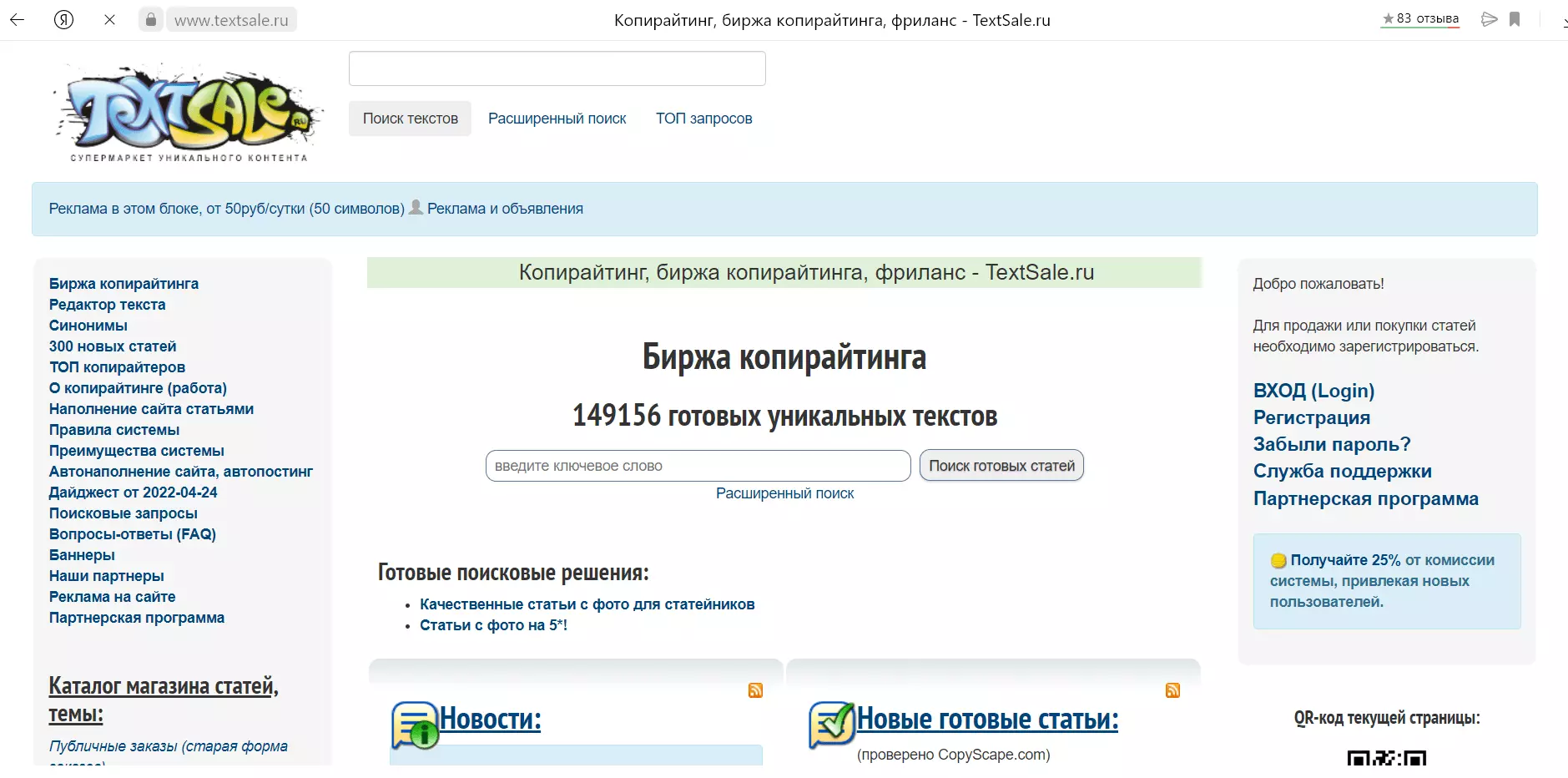Screen dimensions: 1568x778
Task: Open Правила системы link
Action: pos(114,430)
